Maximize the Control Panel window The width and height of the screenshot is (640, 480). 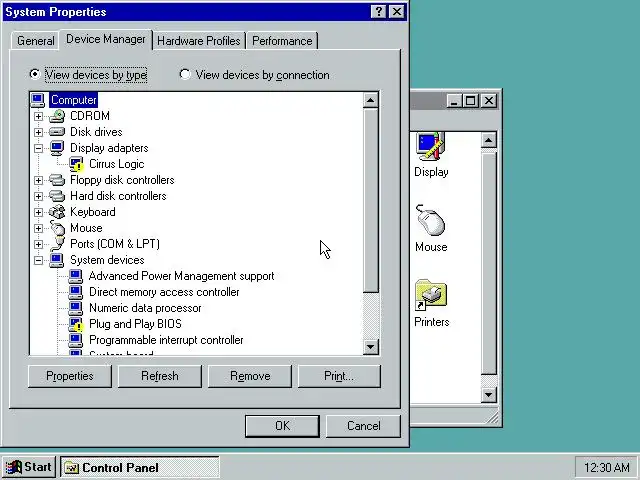tap(470, 100)
